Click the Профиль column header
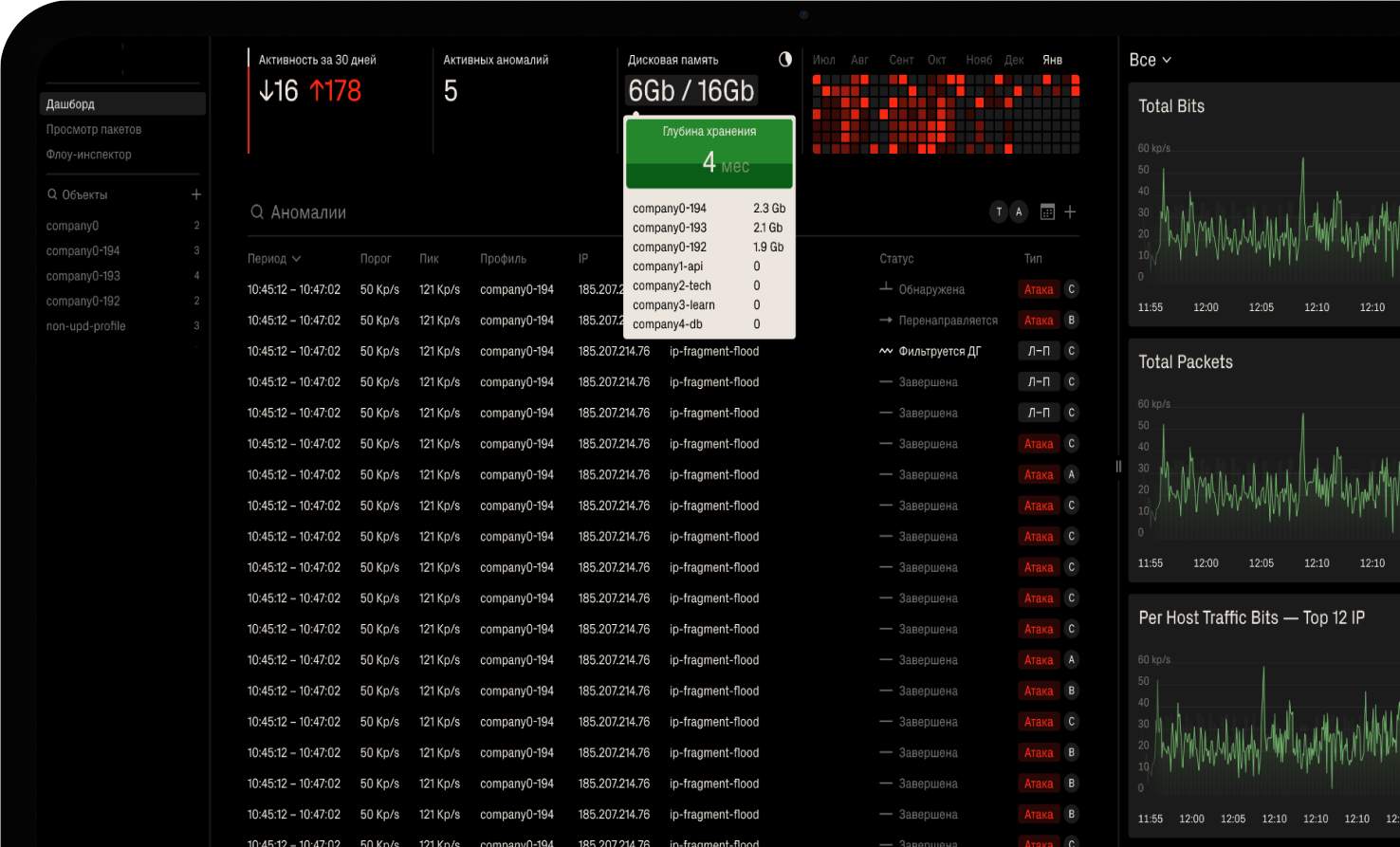The height and width of the screenshot is (847, 1400). tap(503, 259)
